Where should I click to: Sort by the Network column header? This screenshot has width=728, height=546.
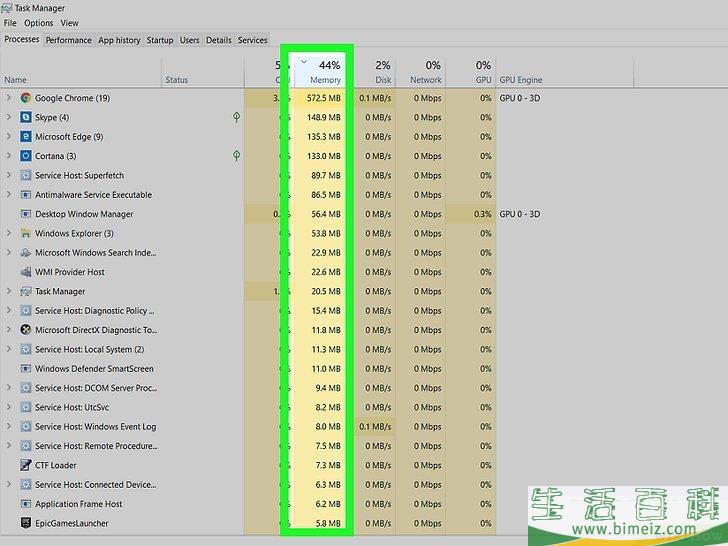(425, 72)
